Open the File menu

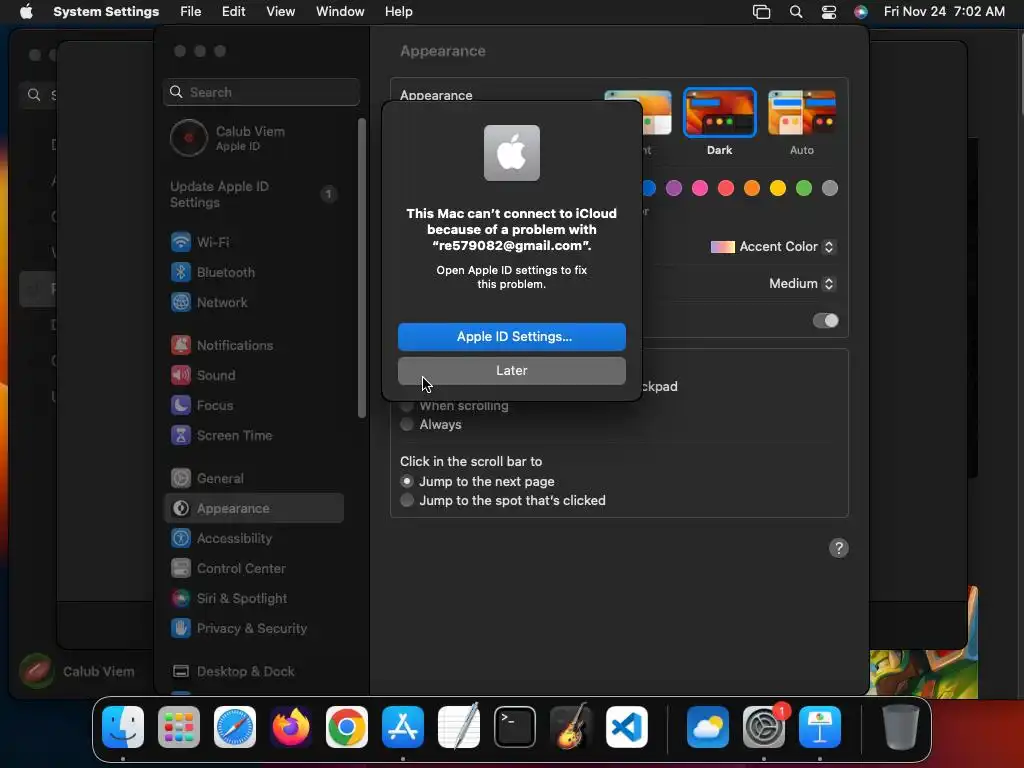(191, 12)
